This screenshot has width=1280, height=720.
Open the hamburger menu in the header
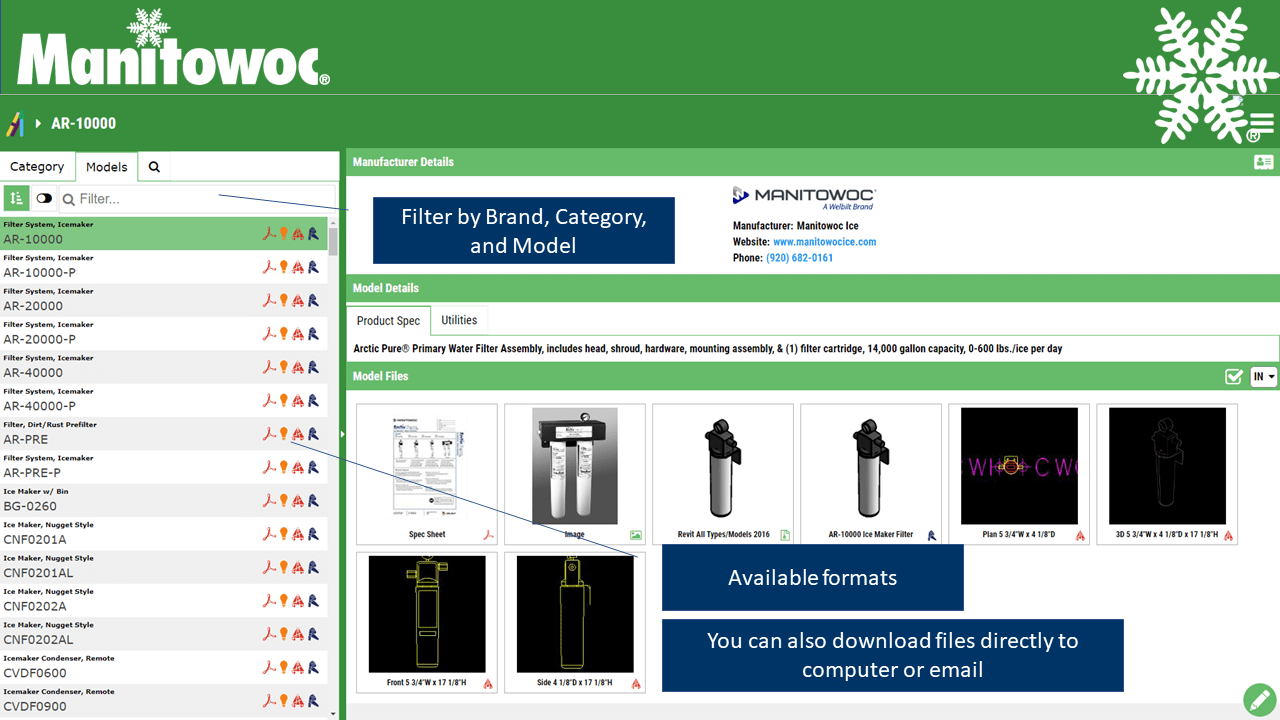coord(1262,123)
